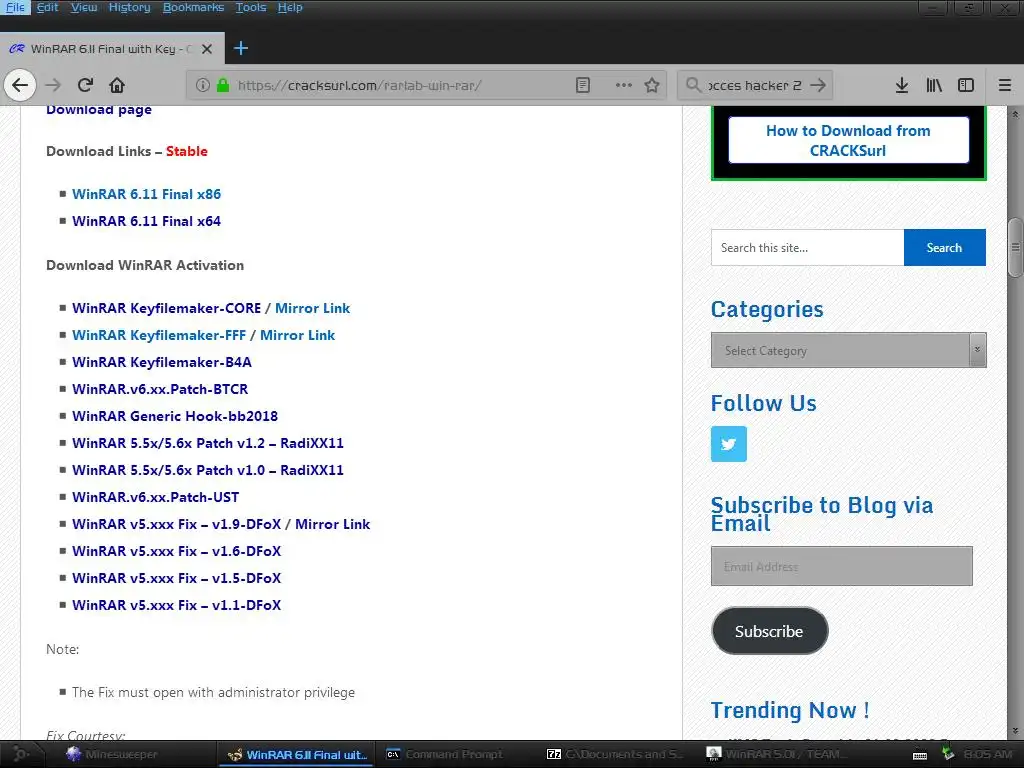Open WinRAR 6.11 Final x64 link
The image size is (1024, 768).
(x=146, y=221)
